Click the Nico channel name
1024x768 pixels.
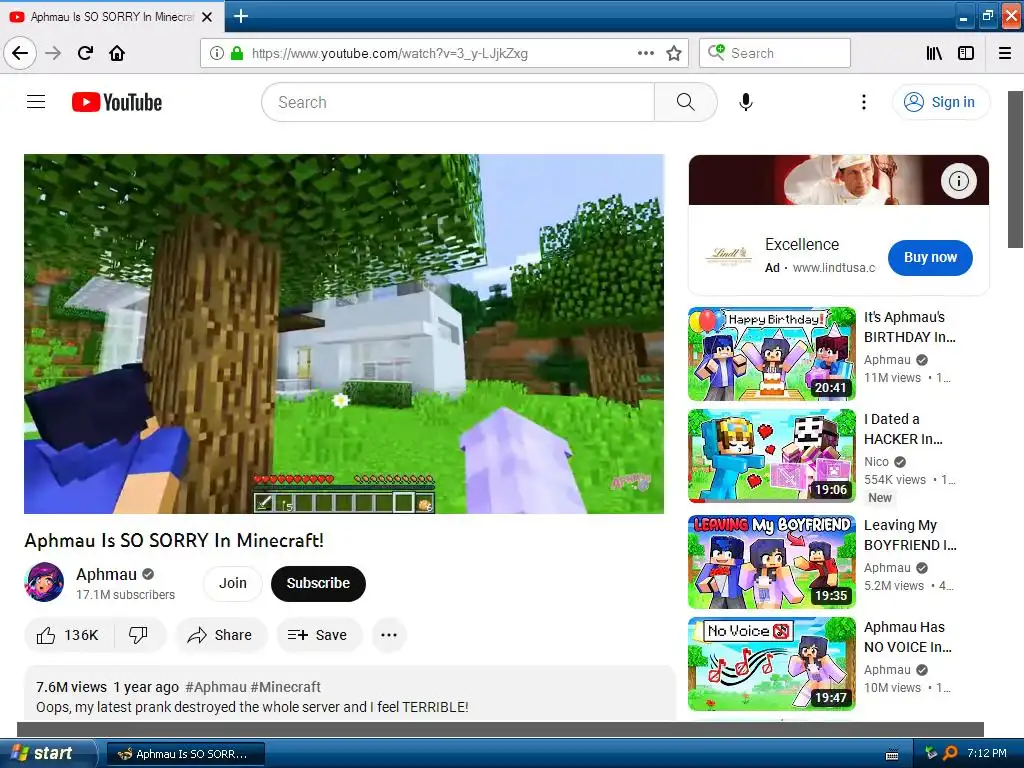point(876,462)
